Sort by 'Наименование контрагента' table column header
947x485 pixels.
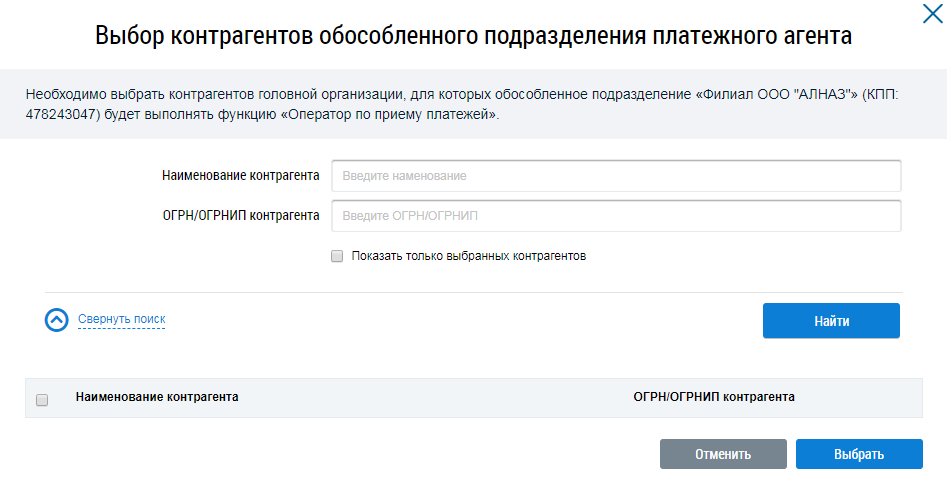[157, 397]
